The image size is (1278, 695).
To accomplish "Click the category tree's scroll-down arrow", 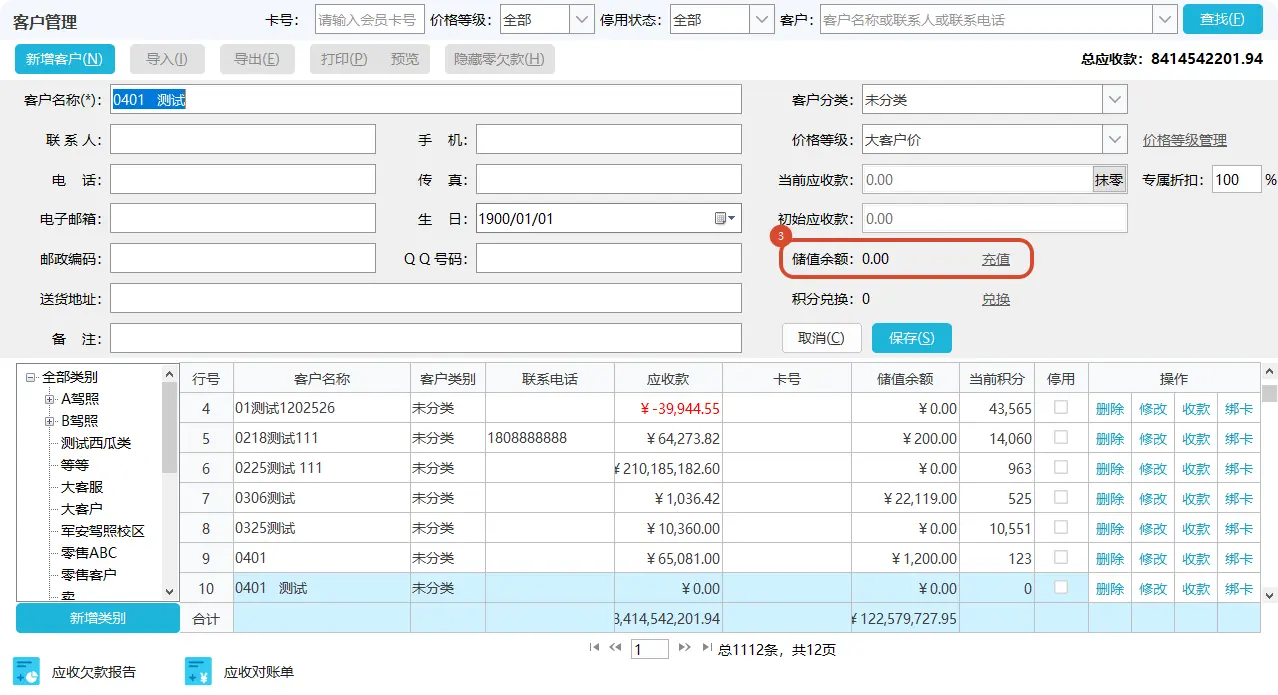I will pos(169,592).
